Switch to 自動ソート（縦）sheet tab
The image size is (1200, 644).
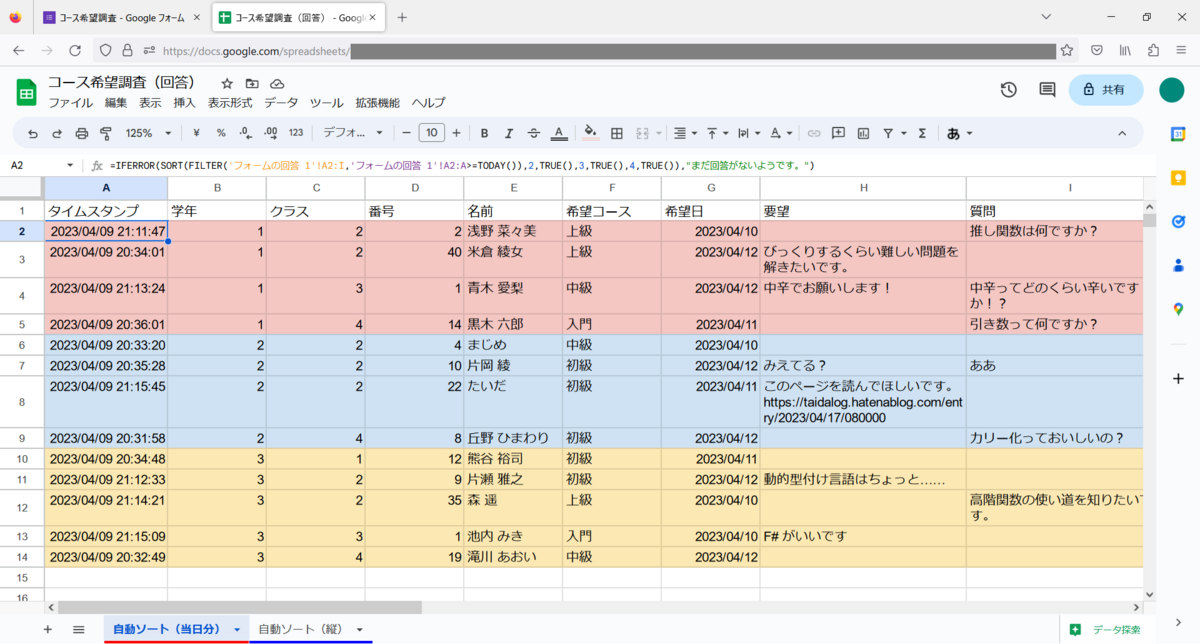point(310,629)
